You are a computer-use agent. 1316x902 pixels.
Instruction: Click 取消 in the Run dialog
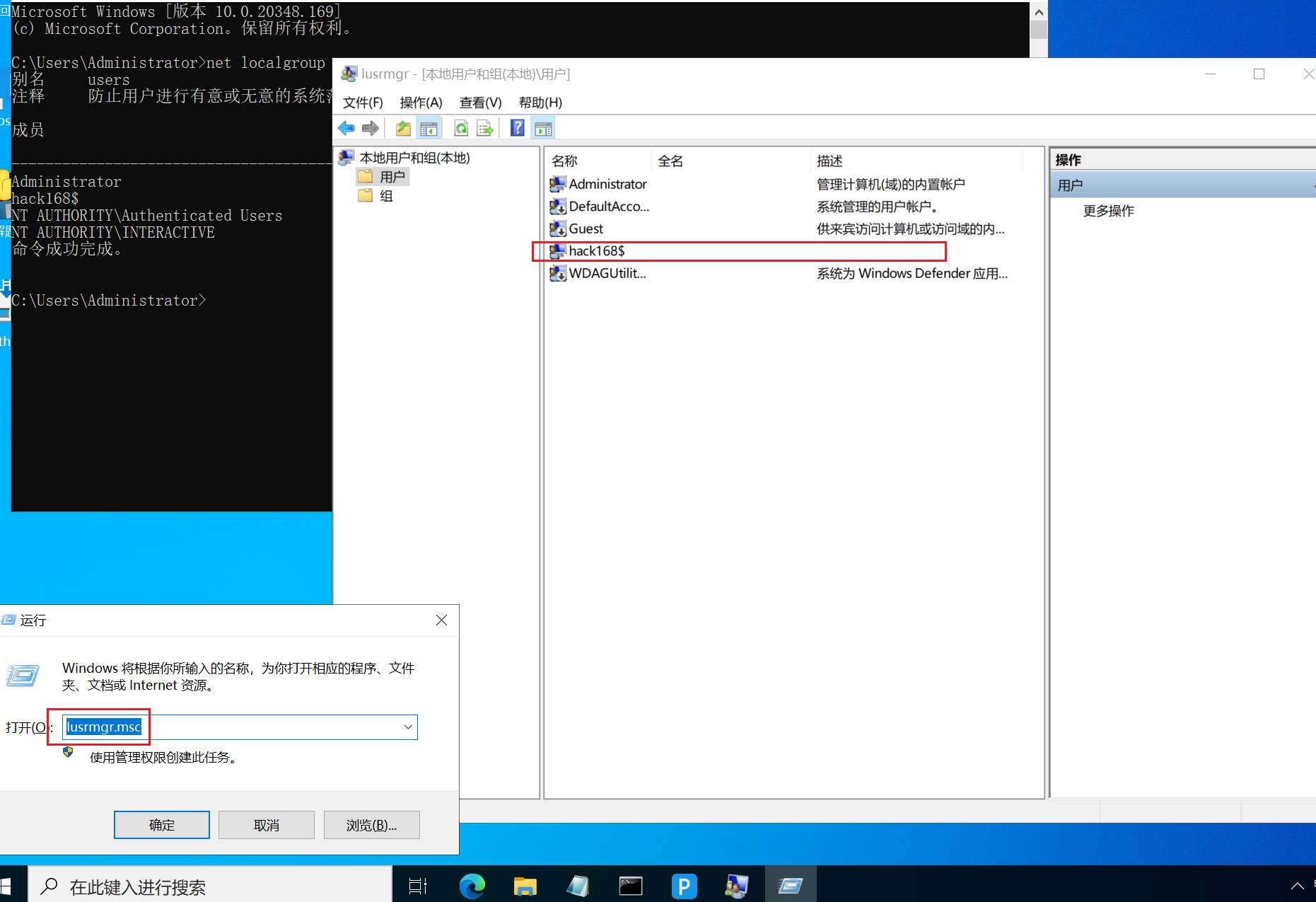[267, 825]
